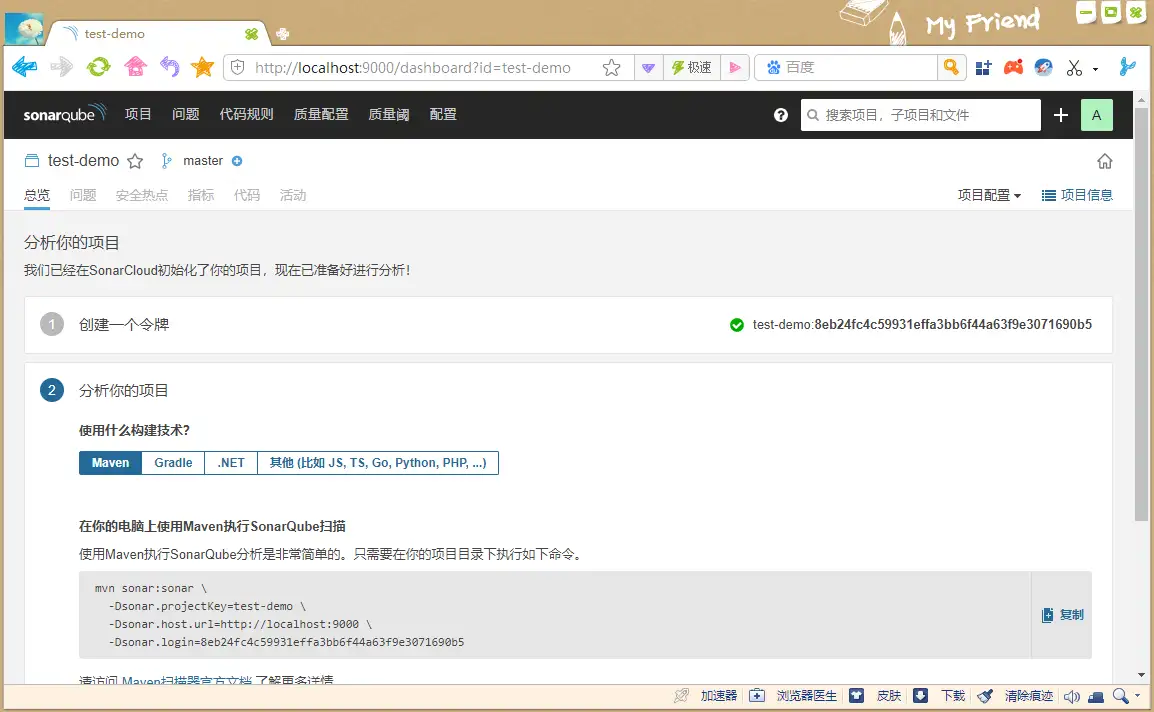
Task: Expand the browser zoom magnifier dropdown
Action: tap(1138, 696)
